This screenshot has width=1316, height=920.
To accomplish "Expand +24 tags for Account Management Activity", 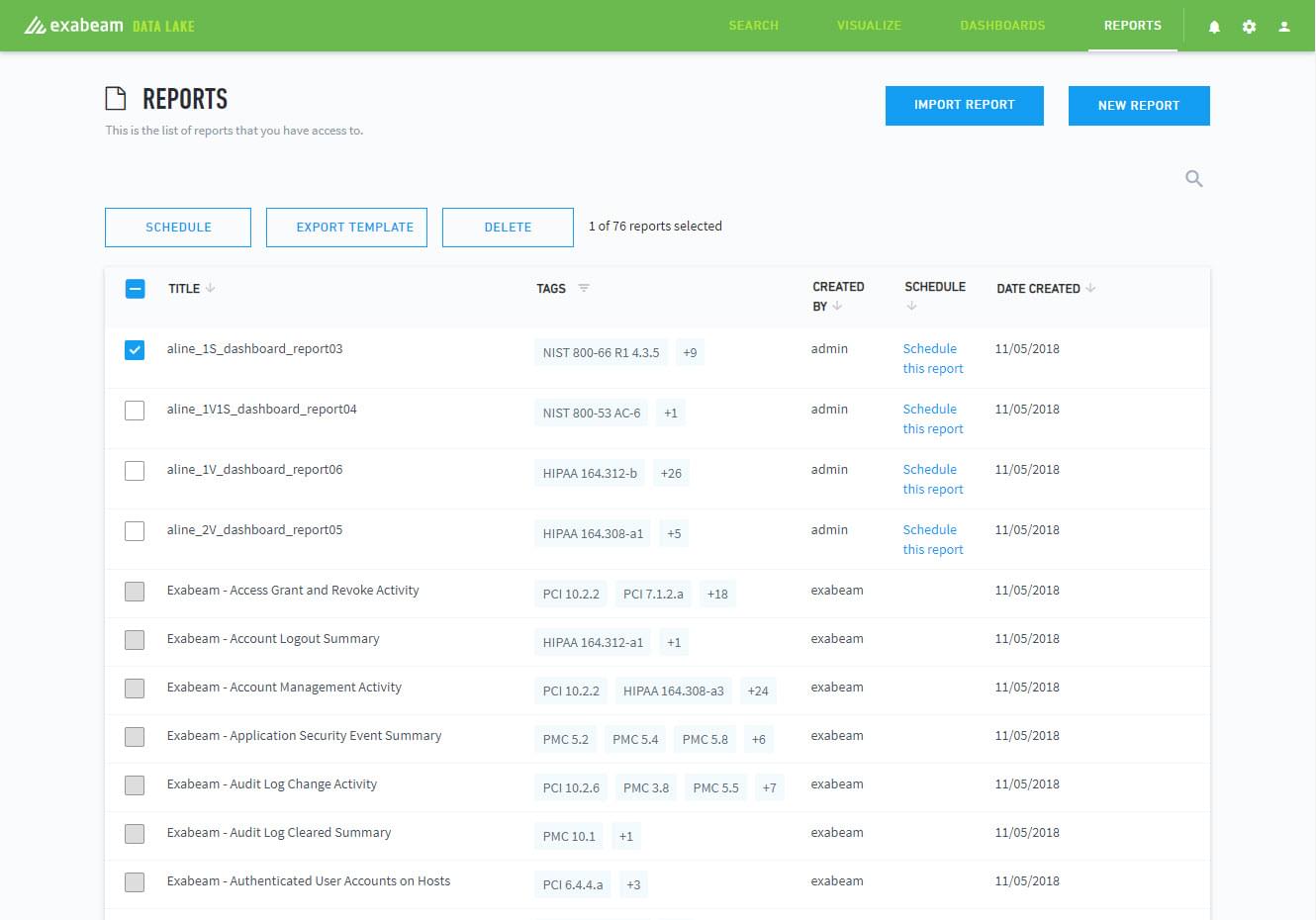I will click(758, 690).
